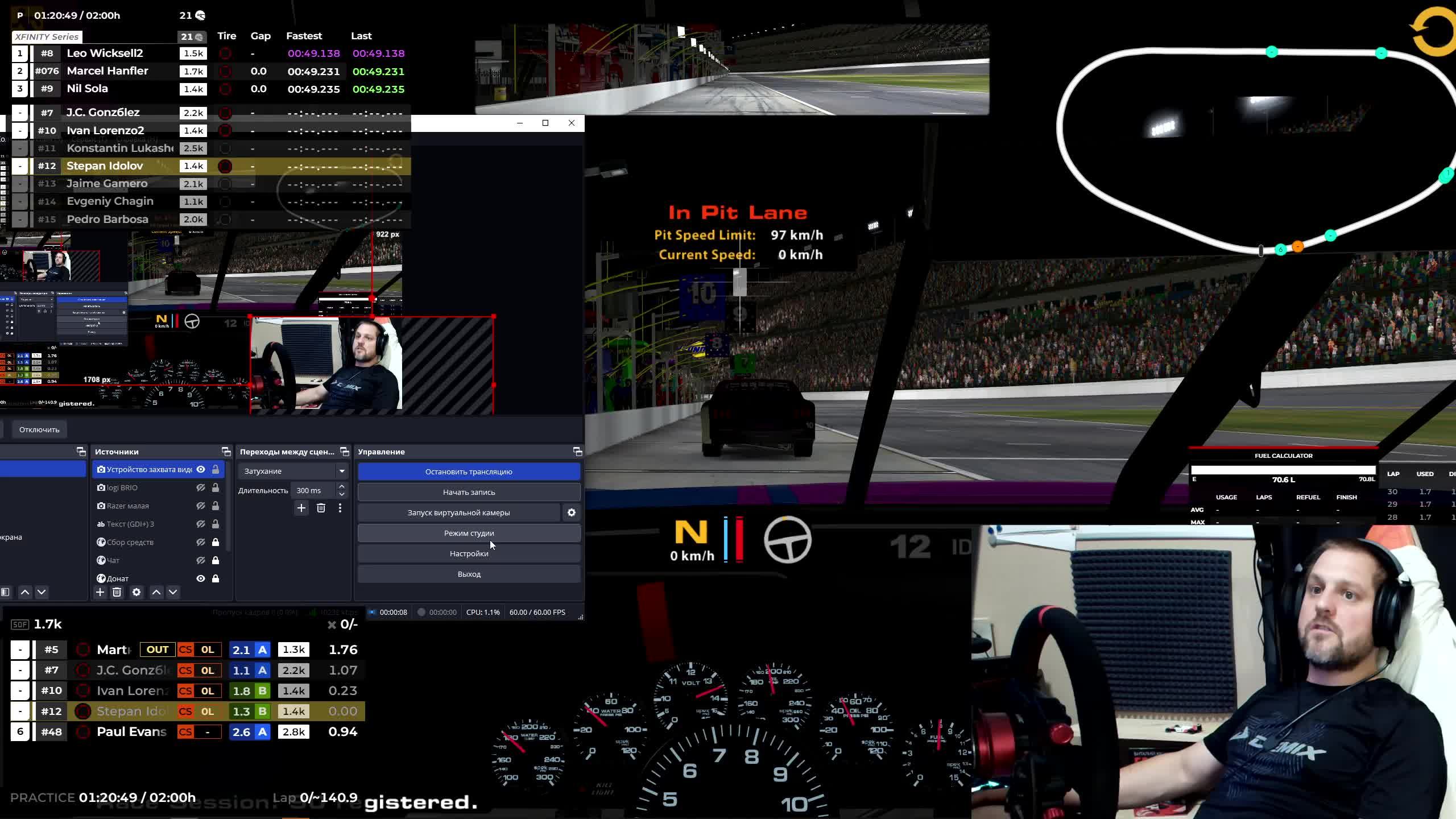The width and height of the screenshot is (1456, 819).
Task: Increase transition duration with up arrow
Action: coord(341,486)
